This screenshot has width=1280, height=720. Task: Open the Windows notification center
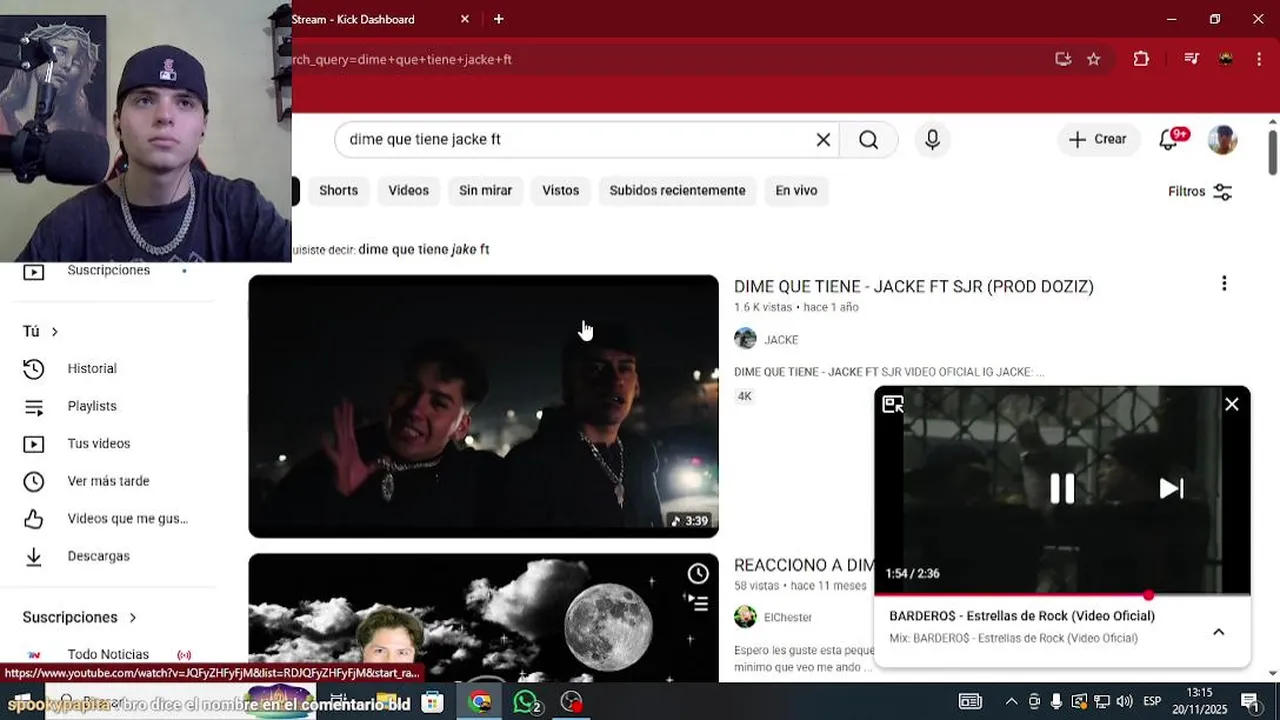(1250, 702)
